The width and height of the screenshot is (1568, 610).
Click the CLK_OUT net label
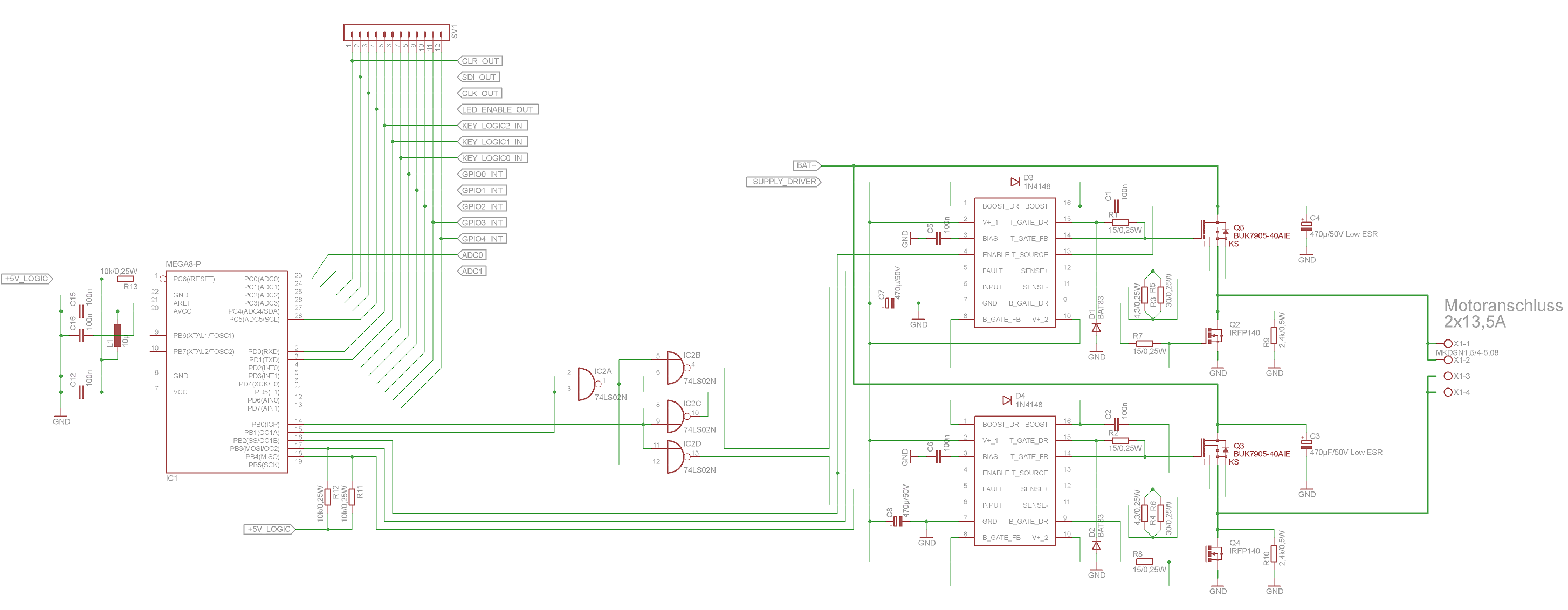480,93
